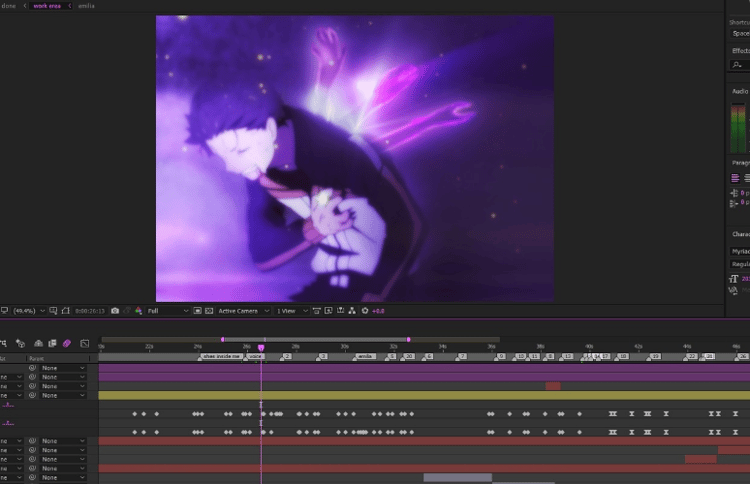Expand the Active Camera view dropdown

[x=244, y=311]
